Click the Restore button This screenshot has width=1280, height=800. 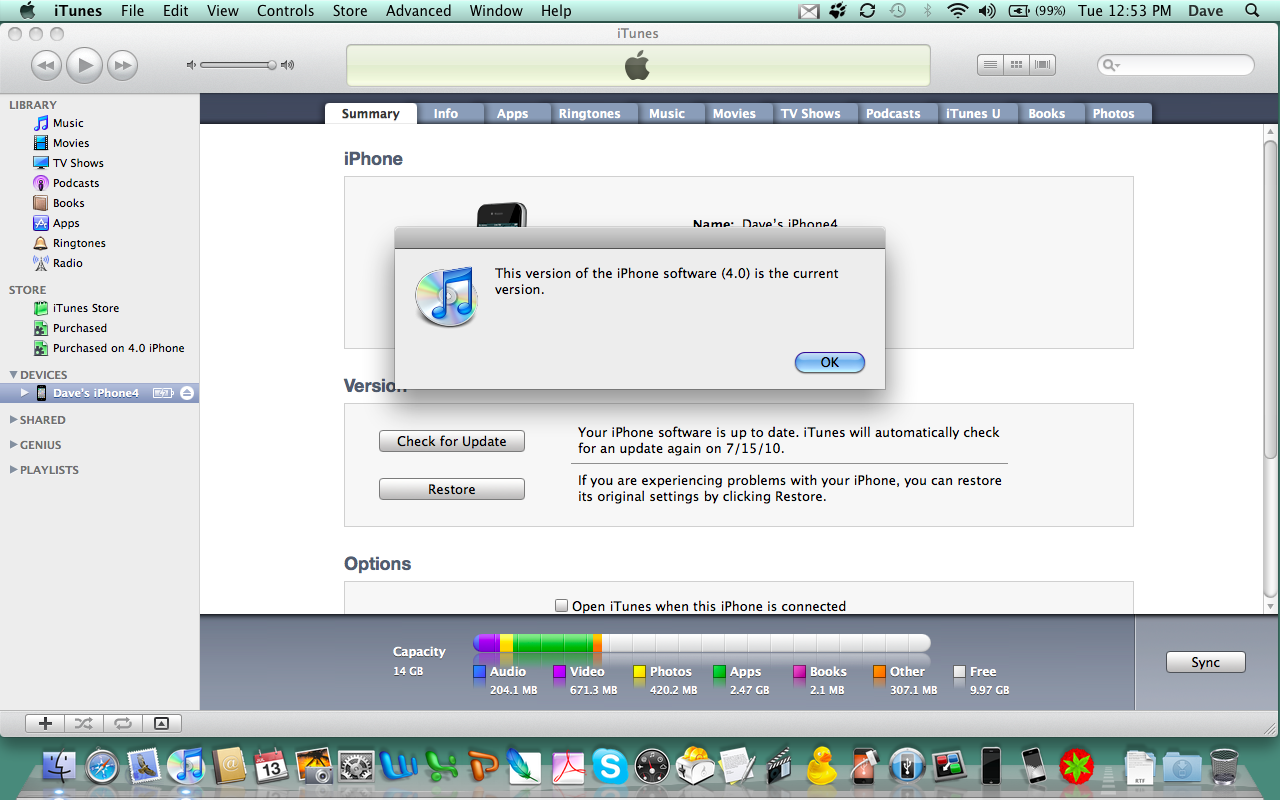(x=452, y=489)
